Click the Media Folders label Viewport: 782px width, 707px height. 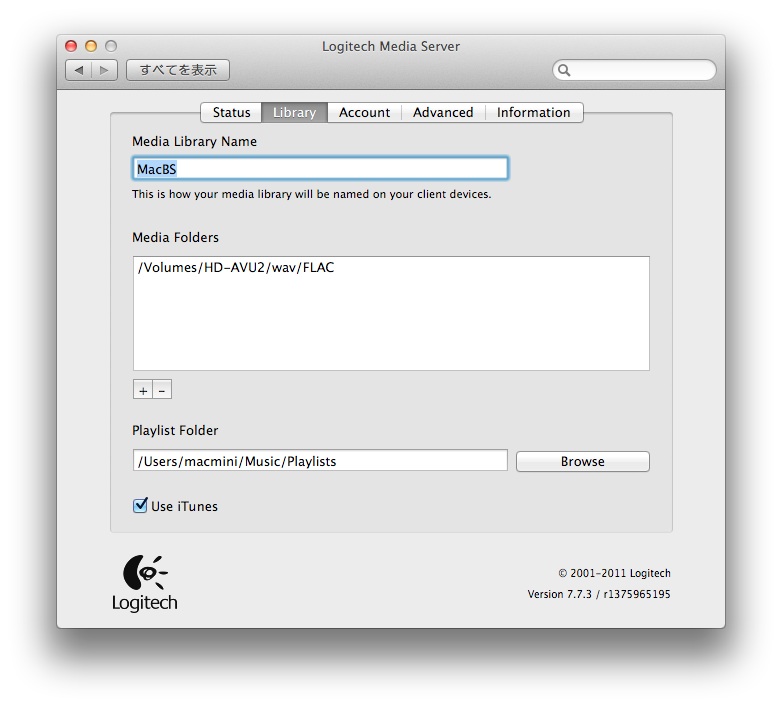point(176,237)
